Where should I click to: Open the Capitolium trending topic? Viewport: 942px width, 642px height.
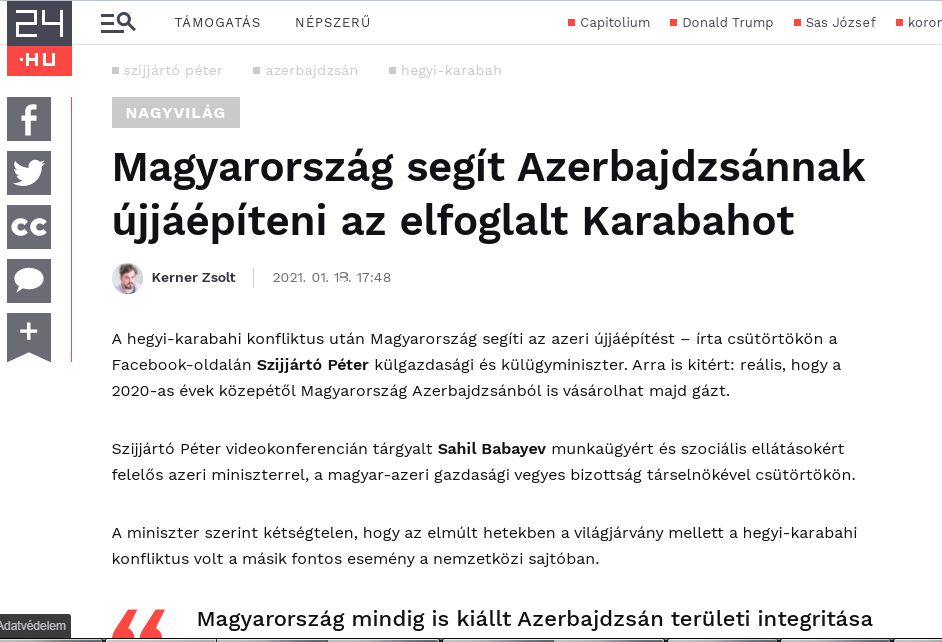[x=609, y=23]
